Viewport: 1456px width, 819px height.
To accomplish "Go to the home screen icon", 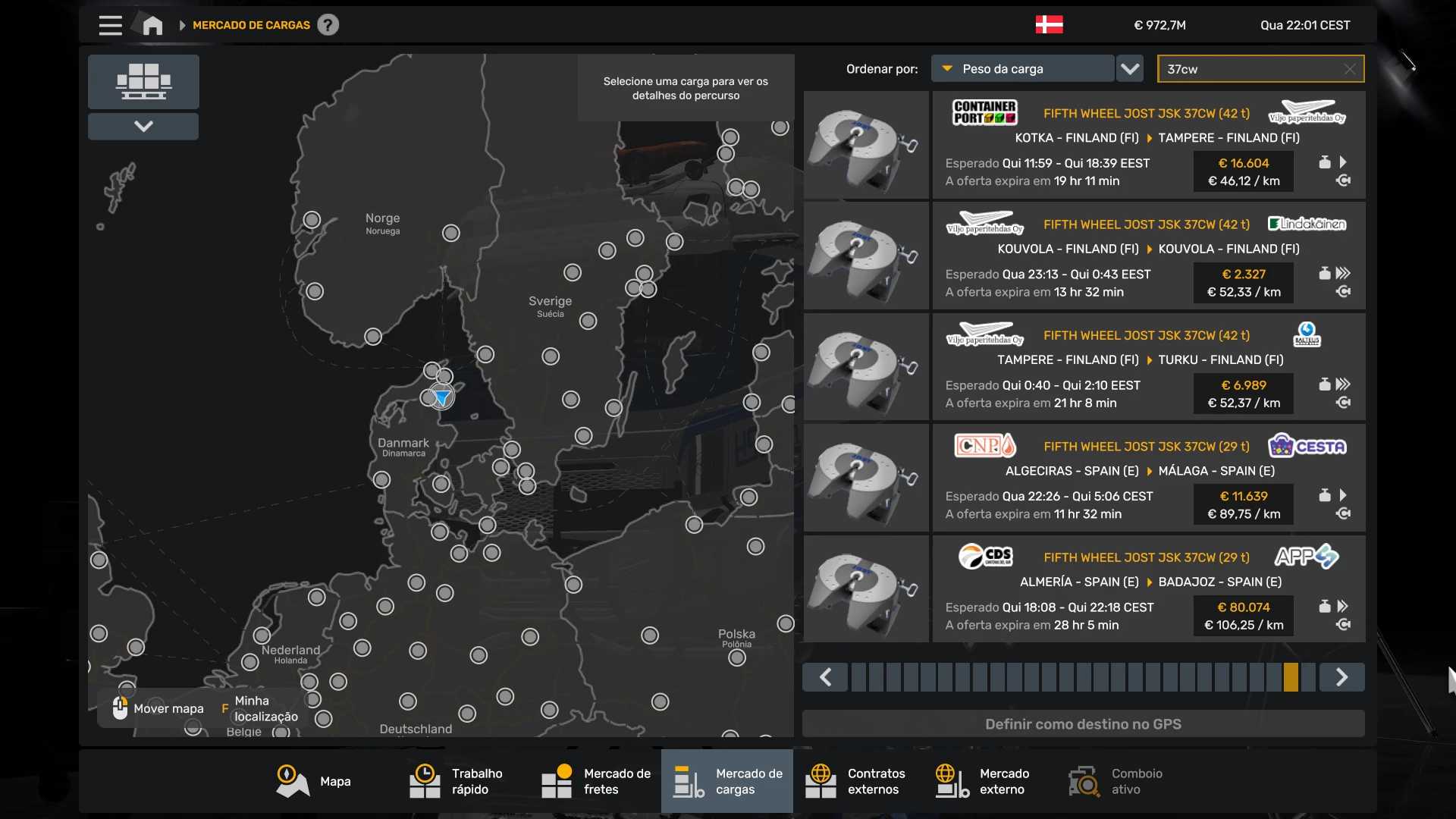I will point(152,25).
